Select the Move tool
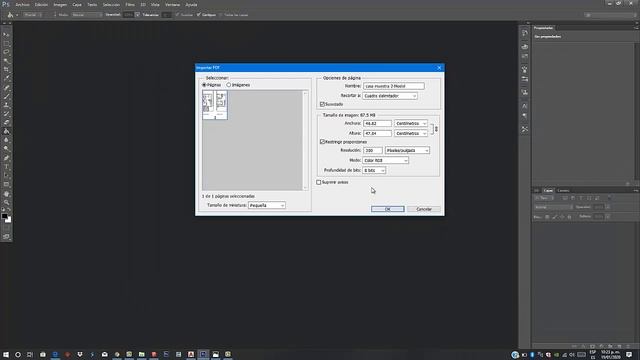 [x=6, y=35]
